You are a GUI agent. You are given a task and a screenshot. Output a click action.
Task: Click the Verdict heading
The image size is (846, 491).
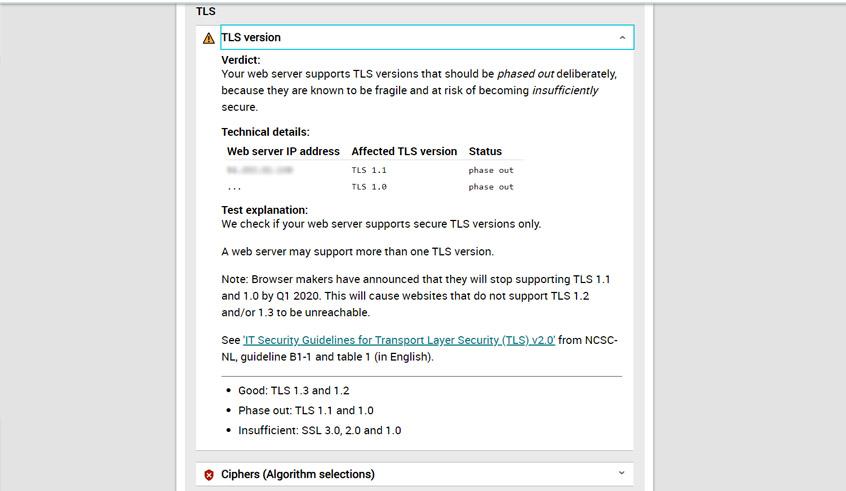pos(241,60)
